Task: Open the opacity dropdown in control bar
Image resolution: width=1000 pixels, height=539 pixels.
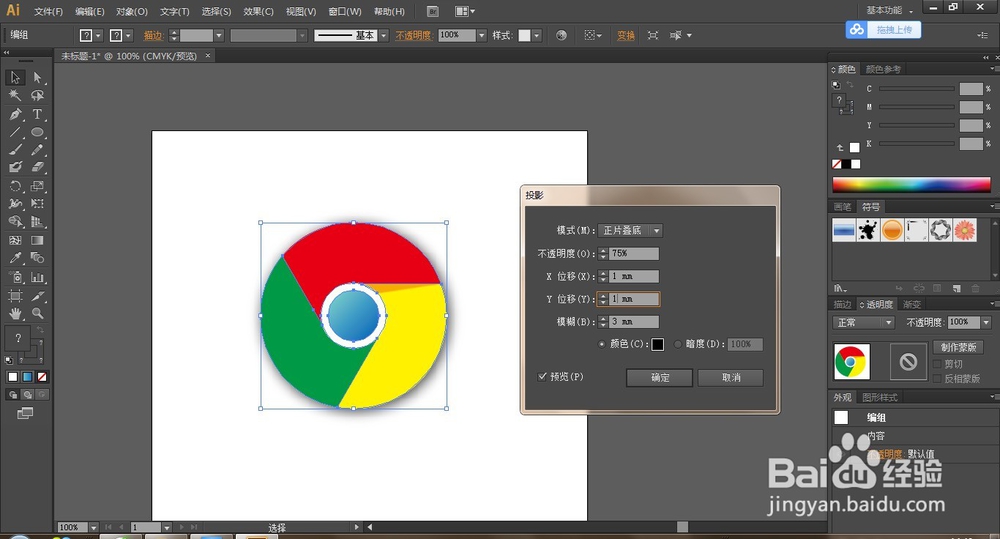Action: click(x=482, y=35)
